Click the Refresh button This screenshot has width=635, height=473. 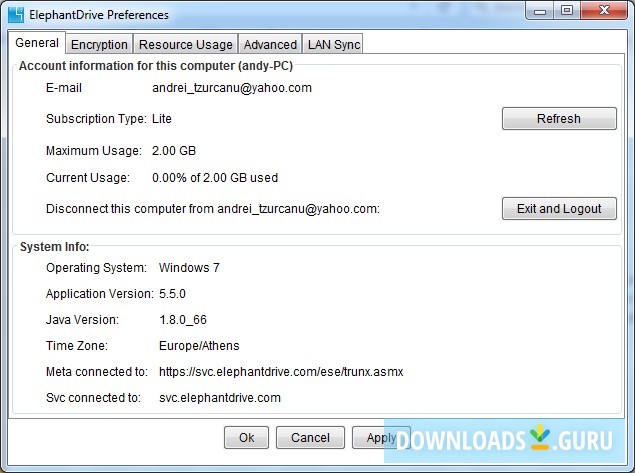click(559, 119)
